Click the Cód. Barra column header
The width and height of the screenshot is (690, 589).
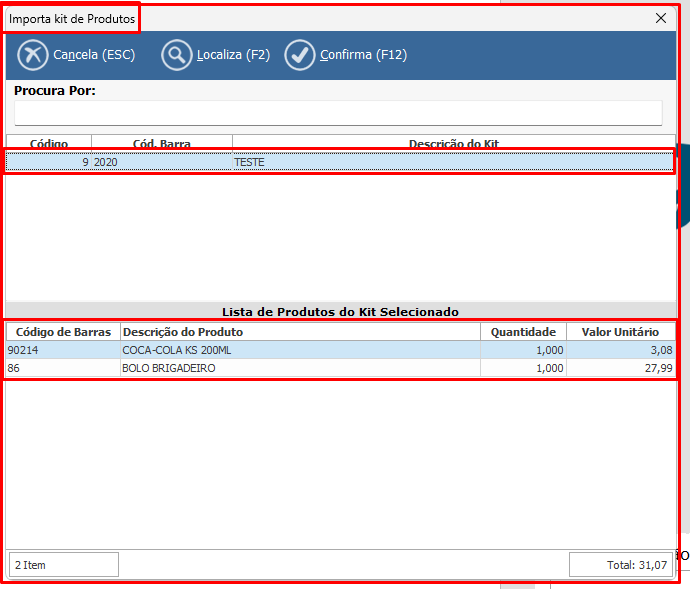(162, 143)
